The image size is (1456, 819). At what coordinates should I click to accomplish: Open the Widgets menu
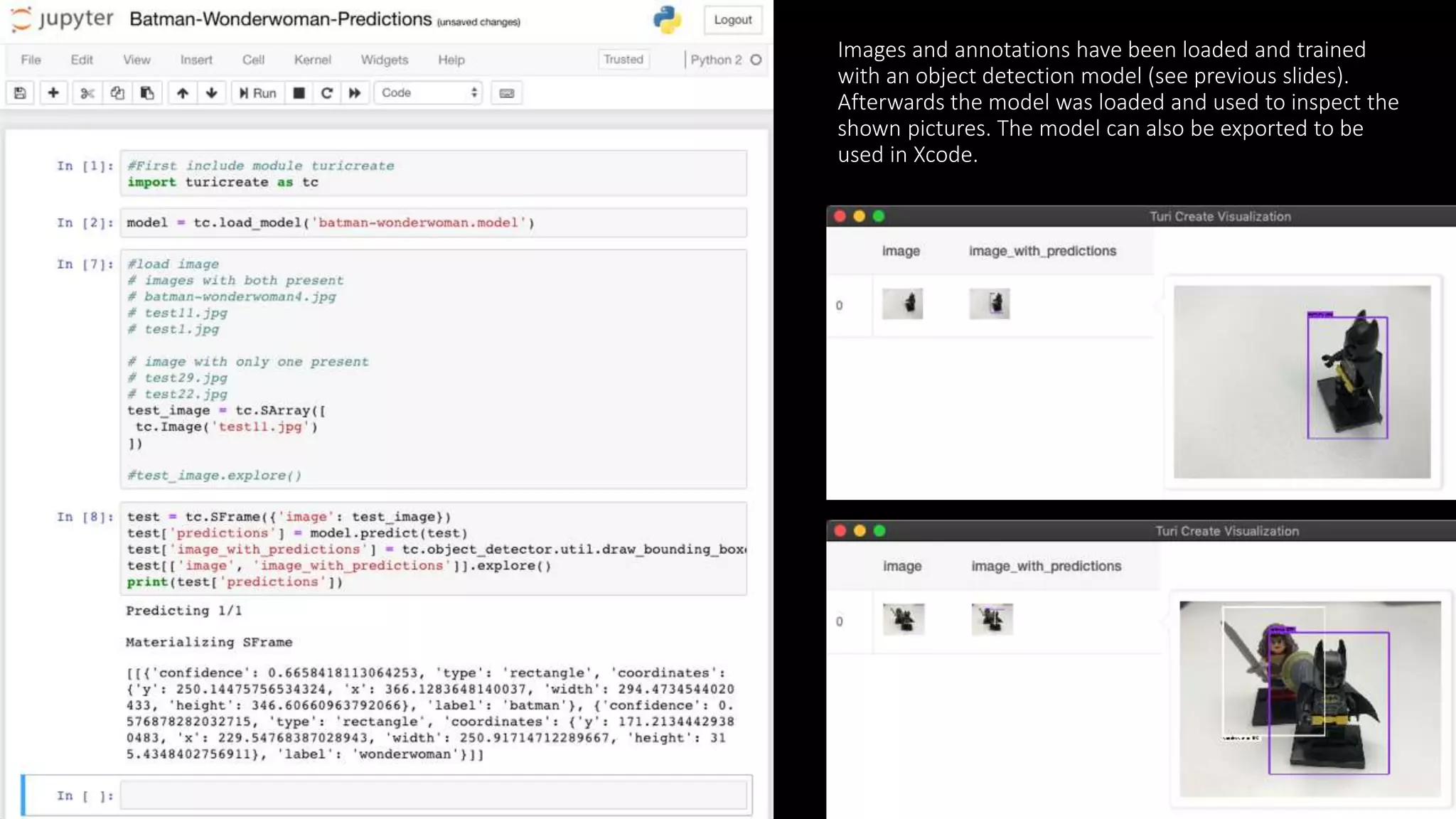385,60
